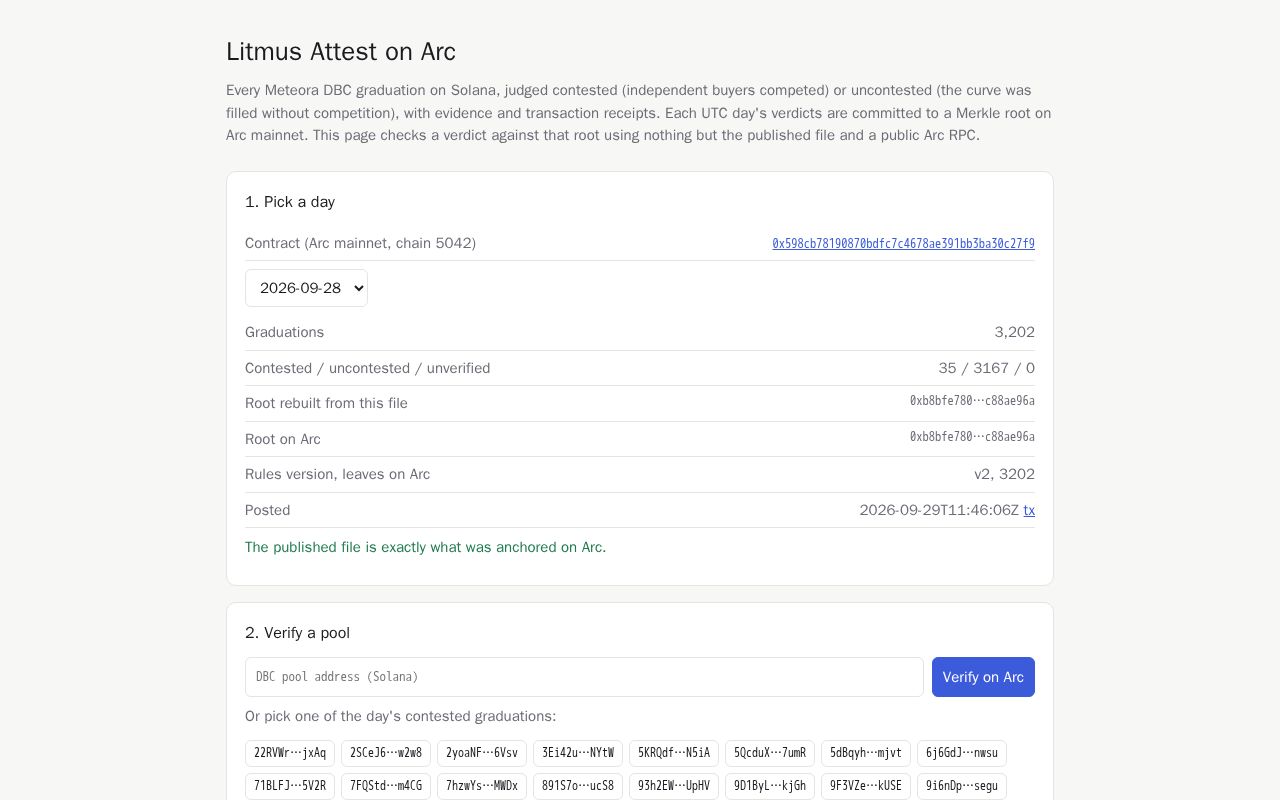
Task: Click the 'Rules version, leaves on Arc' label
Action: pyautogui.click(x=337, y=474)
